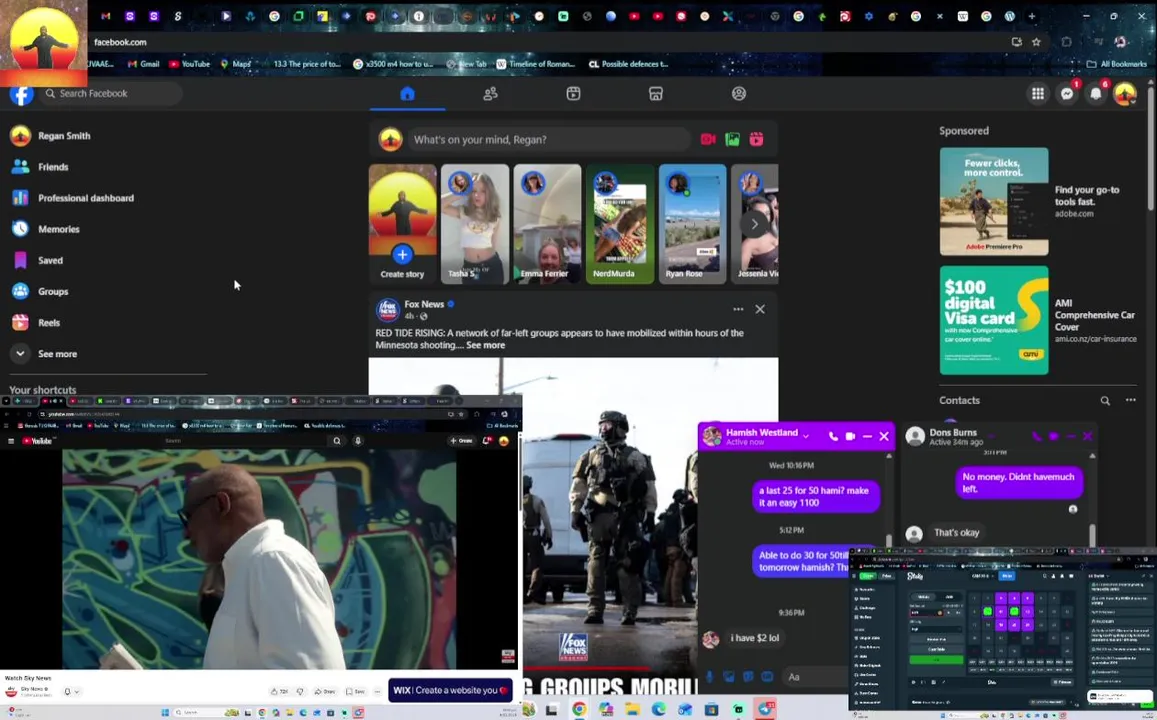Open the account avatar menu
The width and height of the screenshot is (1157, 720).
click(x=1125, y=94)
